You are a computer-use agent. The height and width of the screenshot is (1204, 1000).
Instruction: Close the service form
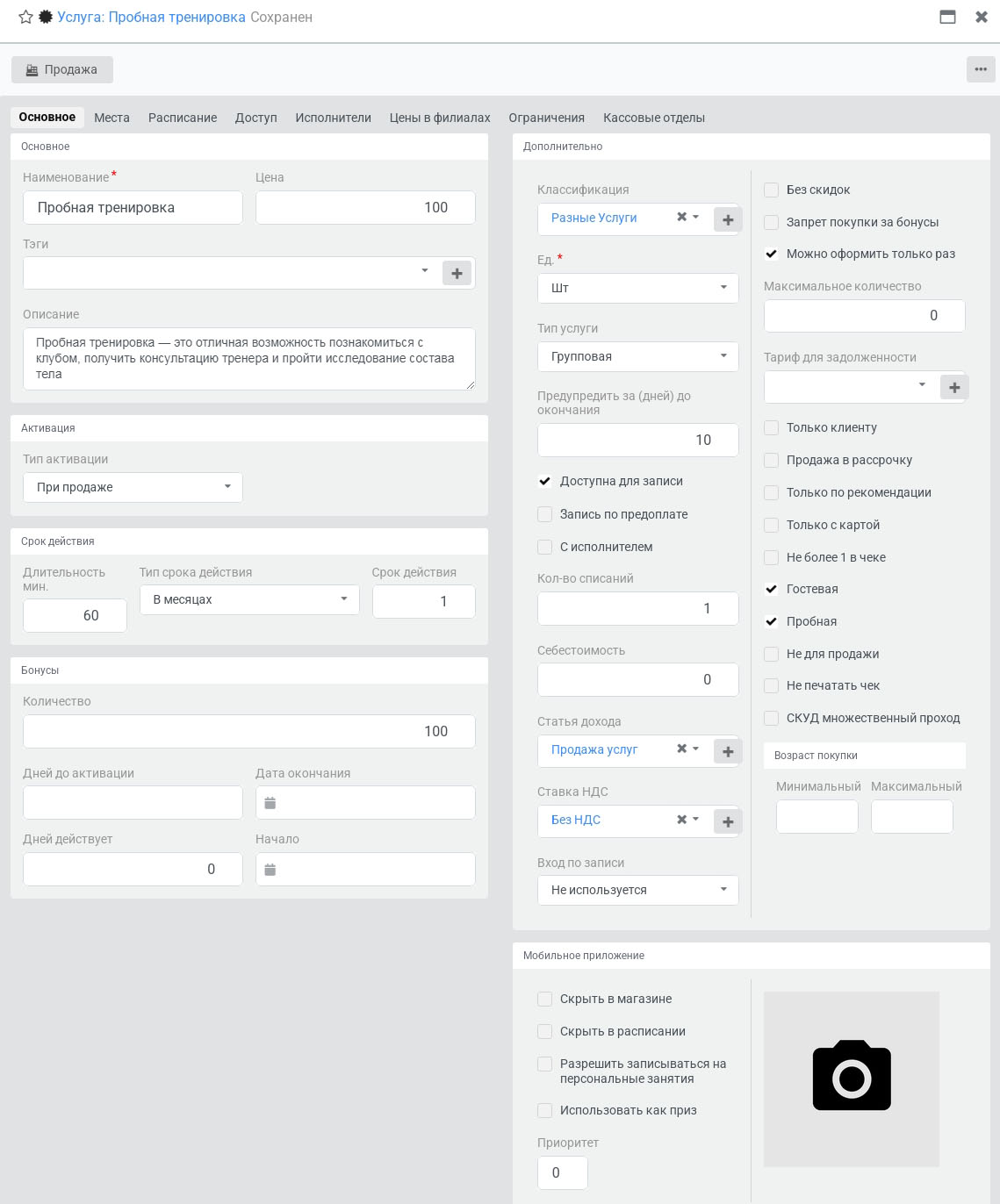pos(982,17)
